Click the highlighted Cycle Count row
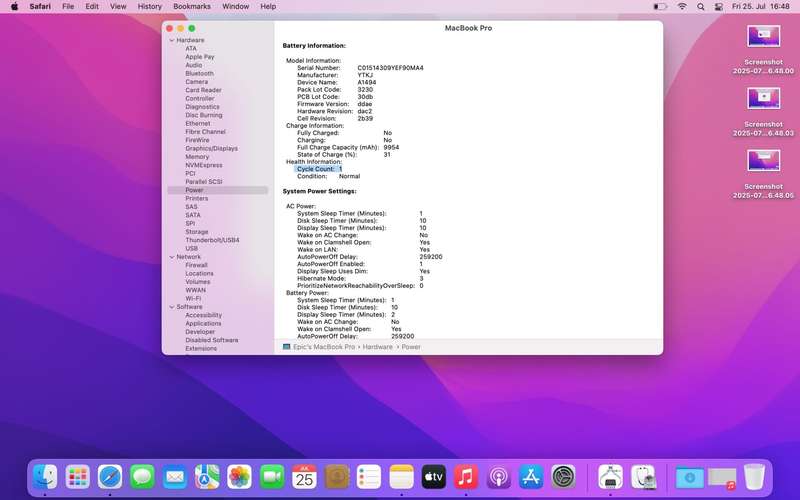 [319, 169]
